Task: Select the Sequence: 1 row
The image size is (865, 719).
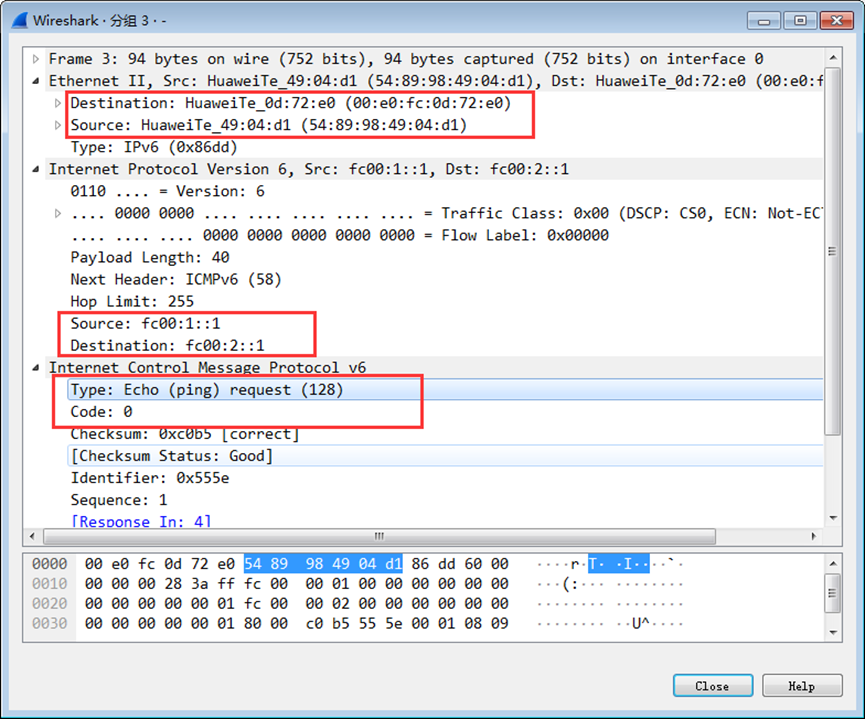Action: (119, 500)
